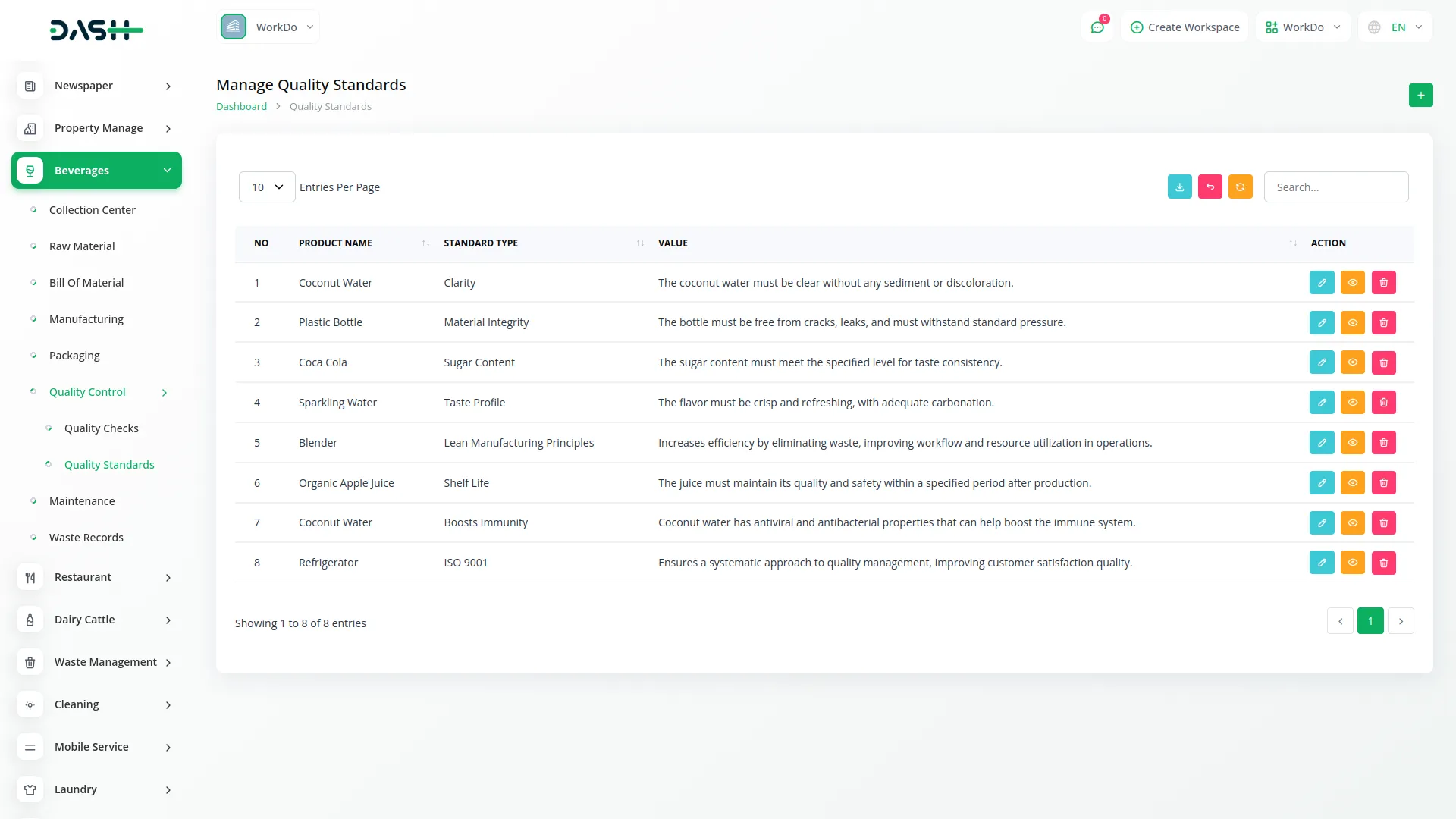Edit the Coca Cola quality standard
The image size is (1456, 819).
[1321, 362]
